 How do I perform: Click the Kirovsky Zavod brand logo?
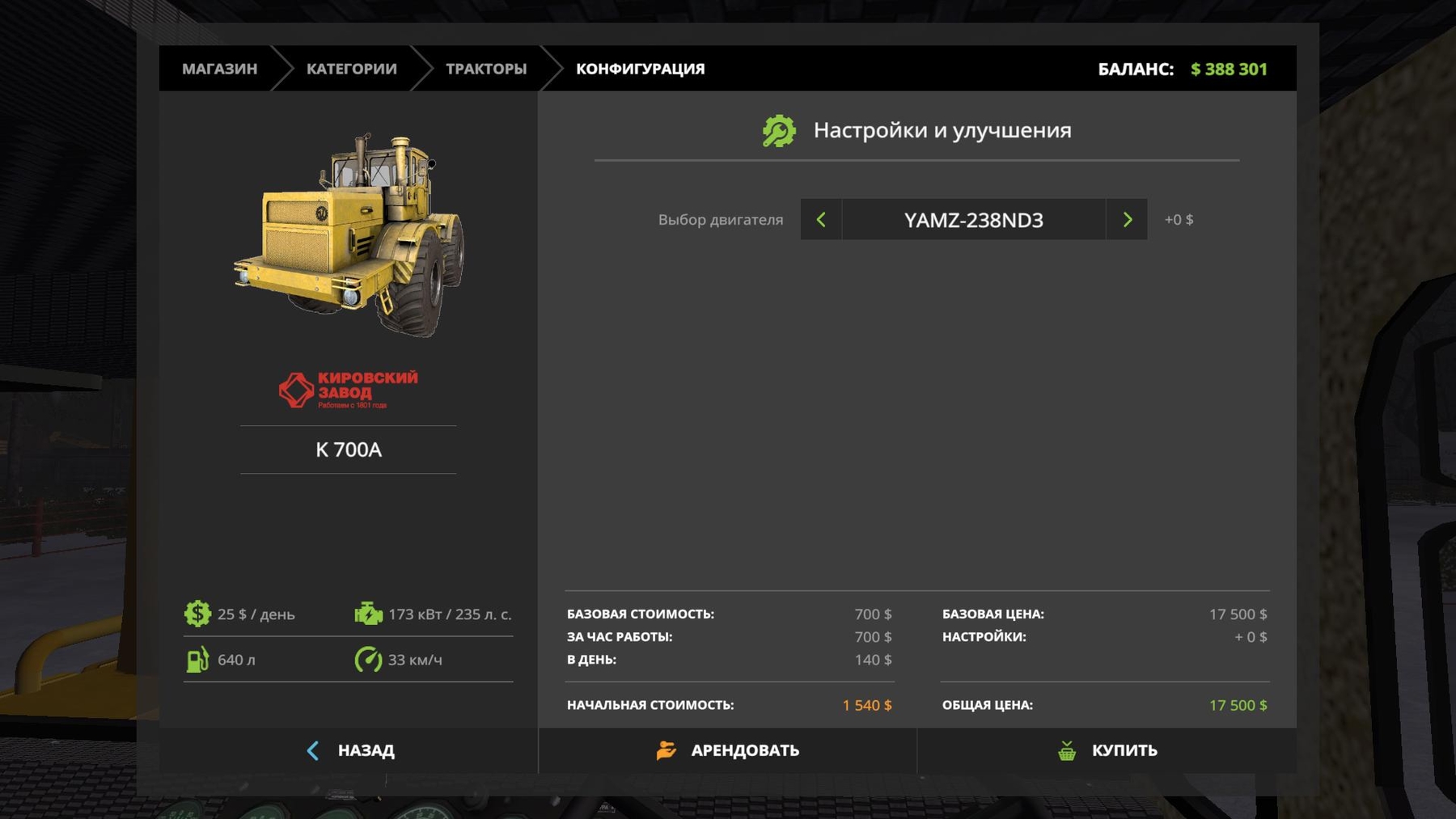click(349, 390)
